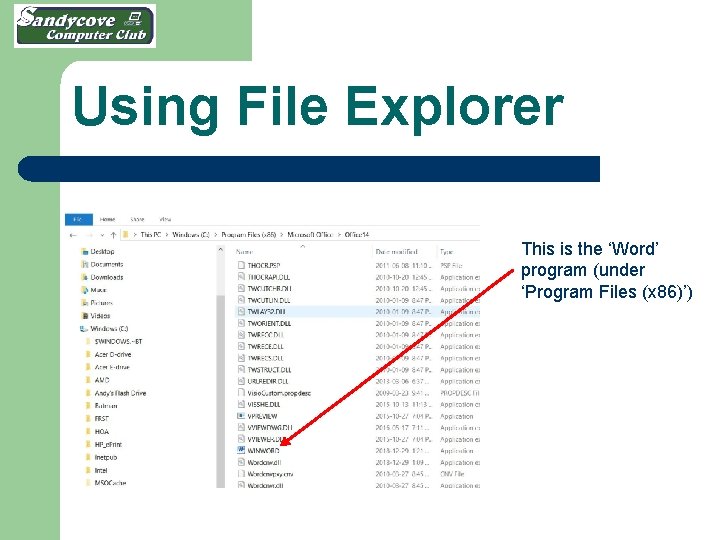720x540 pixels.
Task: Select the 'VISSHE.DLL' file name
Action: coord(264,405)
